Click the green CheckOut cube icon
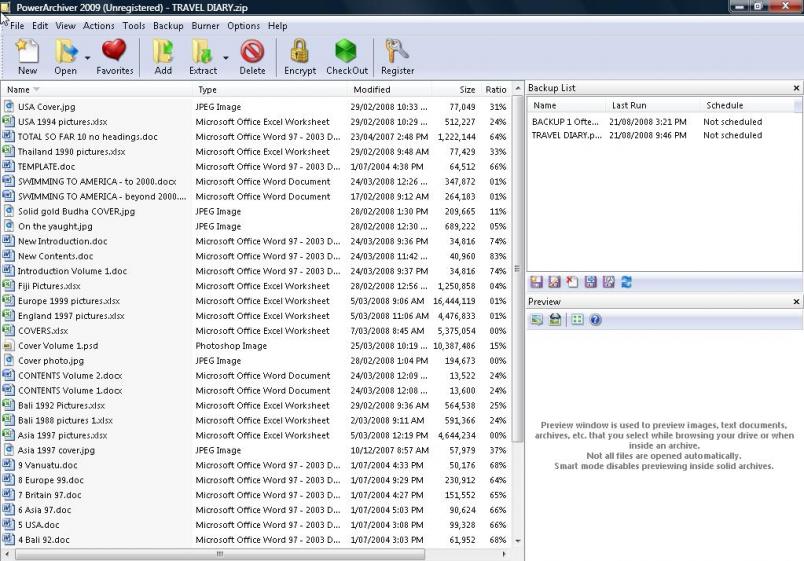 tap(346, 51)
